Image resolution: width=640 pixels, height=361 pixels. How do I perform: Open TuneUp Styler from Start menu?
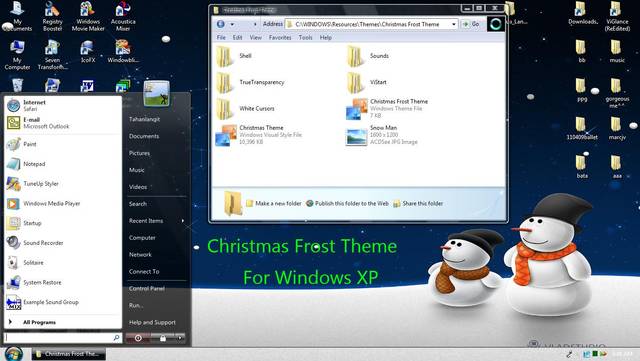[63, 184]
